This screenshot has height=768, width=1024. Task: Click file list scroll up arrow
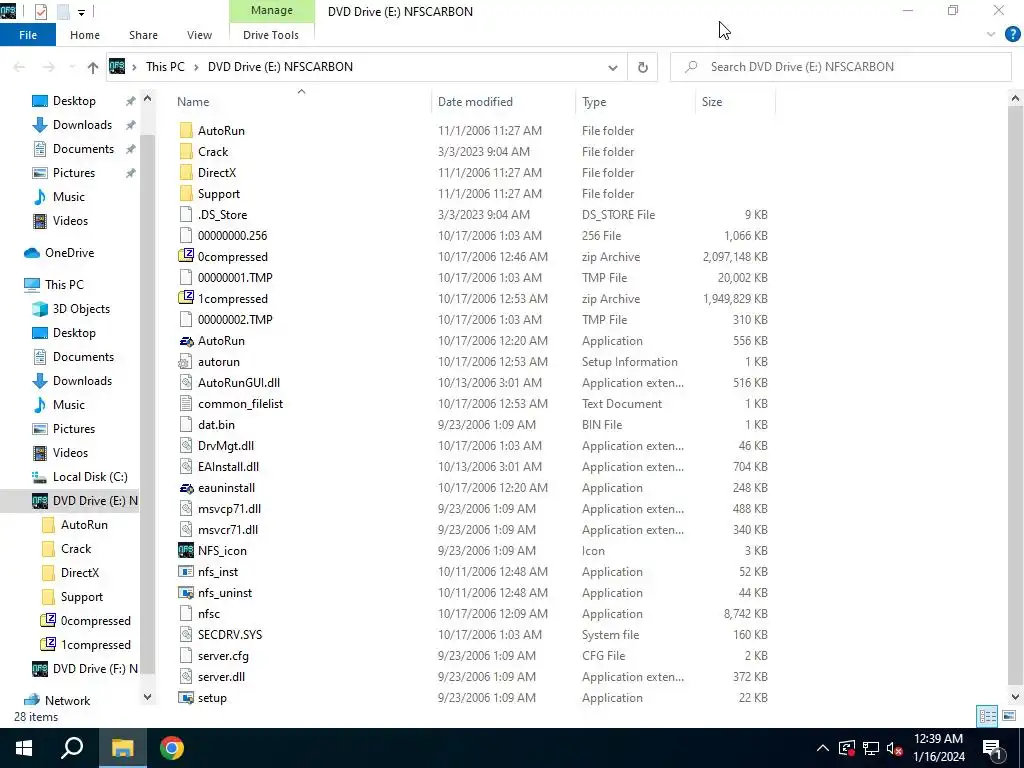pyautogui.click(x=1015, y=99)
